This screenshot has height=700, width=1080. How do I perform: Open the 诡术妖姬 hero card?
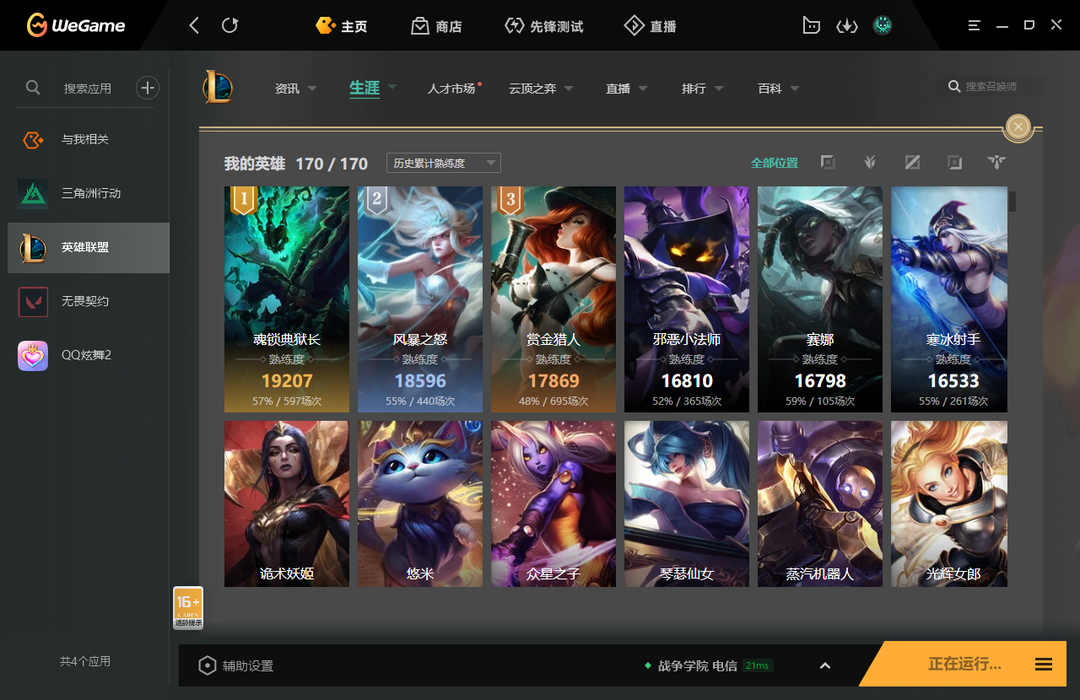pyautogui.click(x=287, y=504)
